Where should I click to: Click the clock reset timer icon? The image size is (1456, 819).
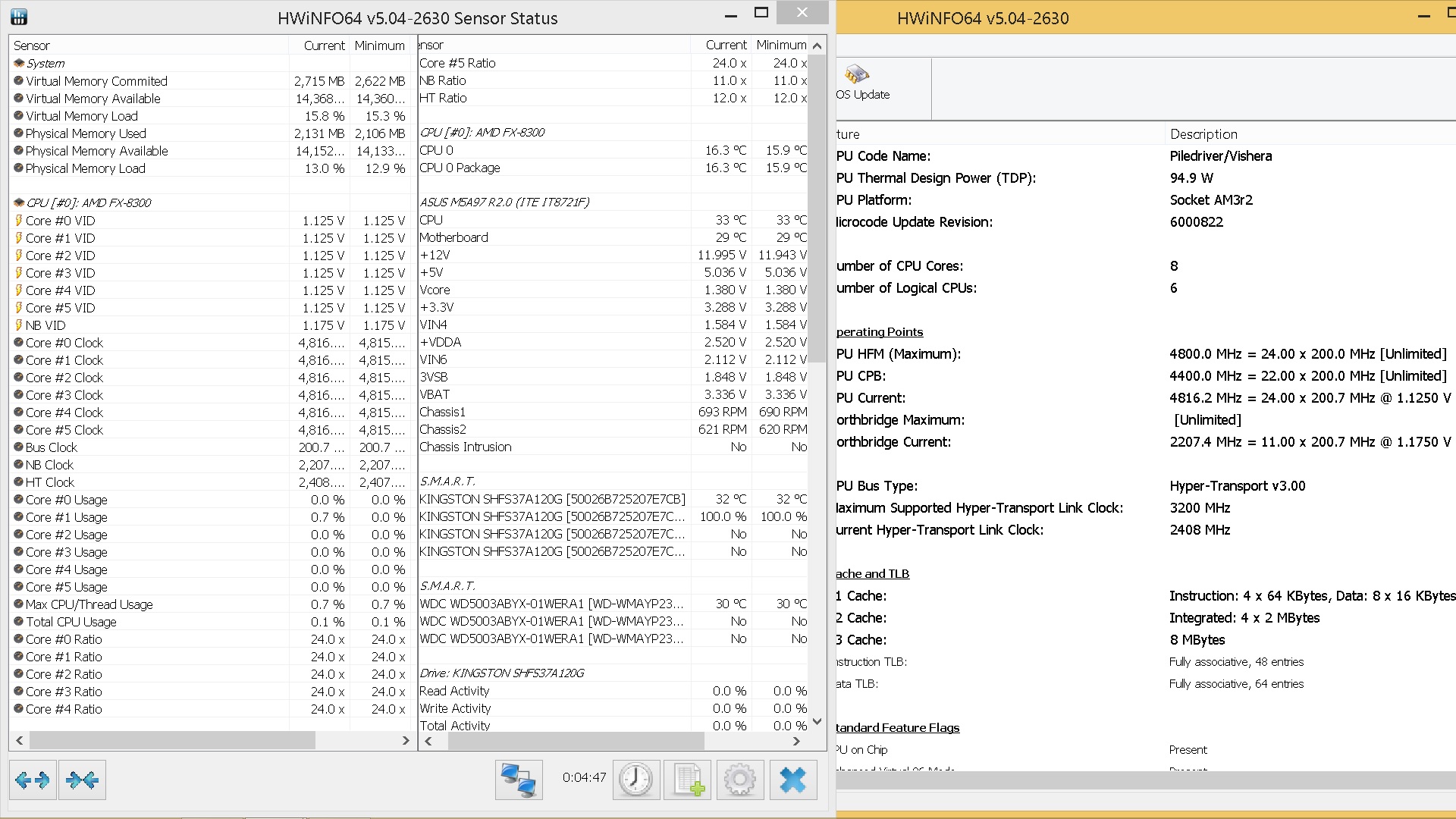tap(635, 780)
